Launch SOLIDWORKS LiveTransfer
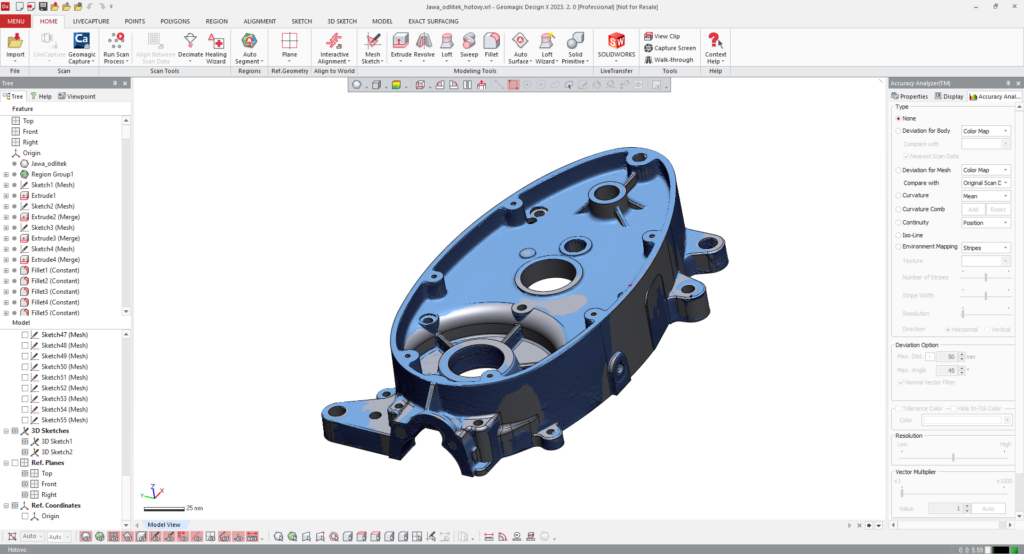Viewport: 1024px width, 554px height. pyautogui.click(x=617, y=41)
